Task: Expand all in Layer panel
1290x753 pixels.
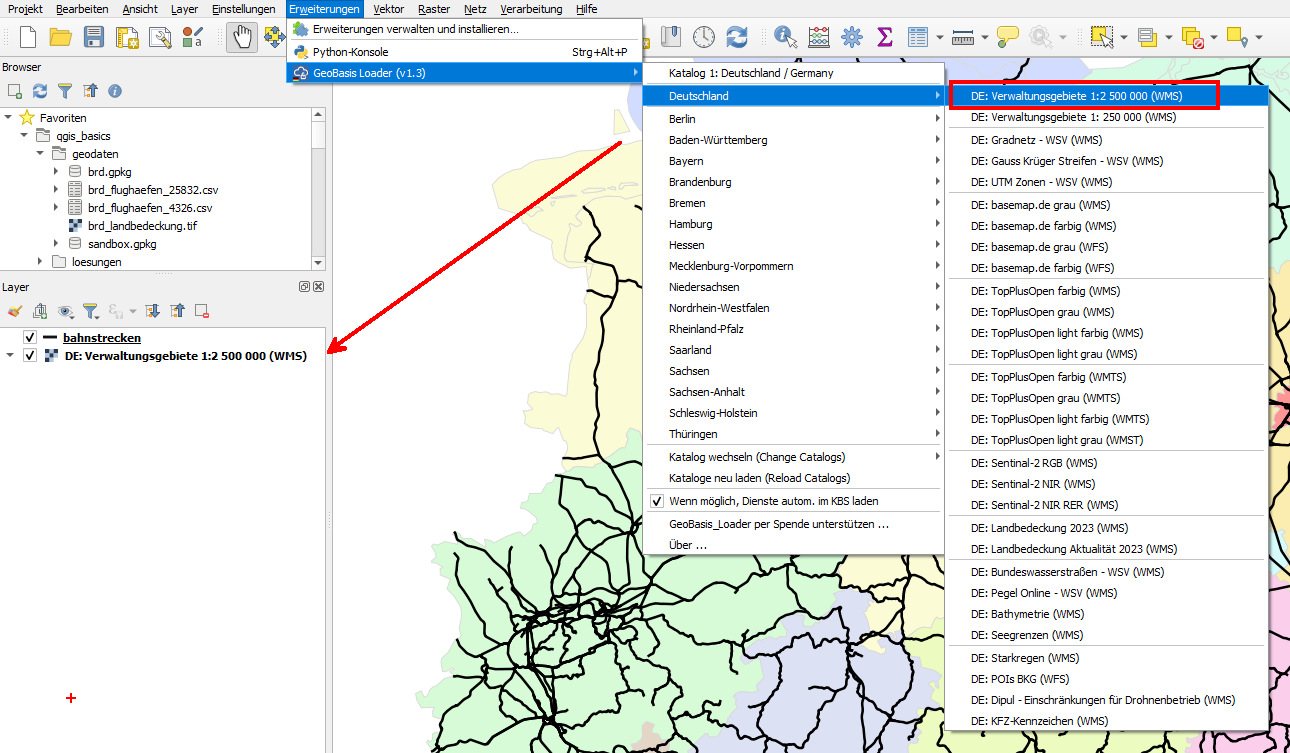Action: (x=153, y=311)
